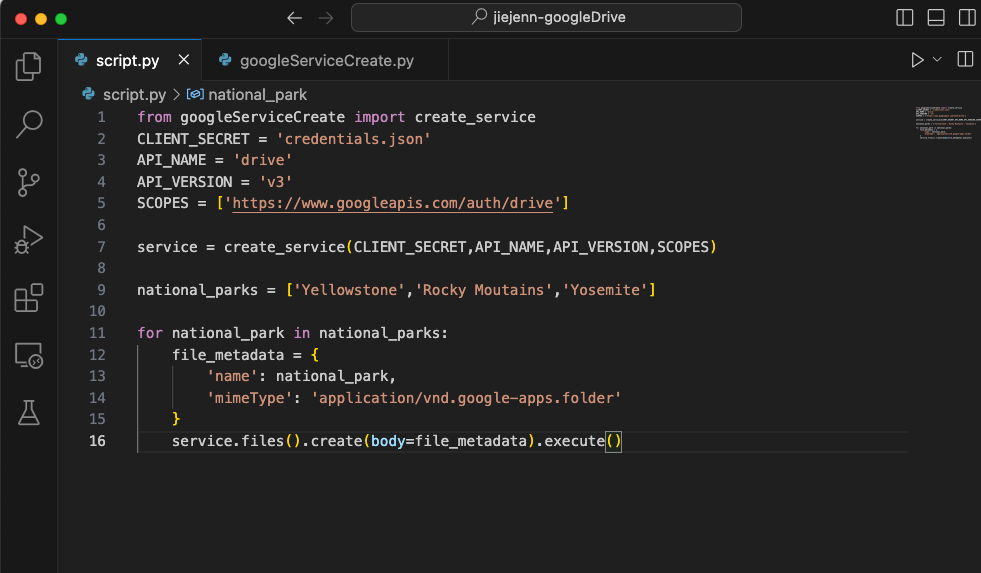Click the API_VERSION variable on line 4

[x=185, y=182]
